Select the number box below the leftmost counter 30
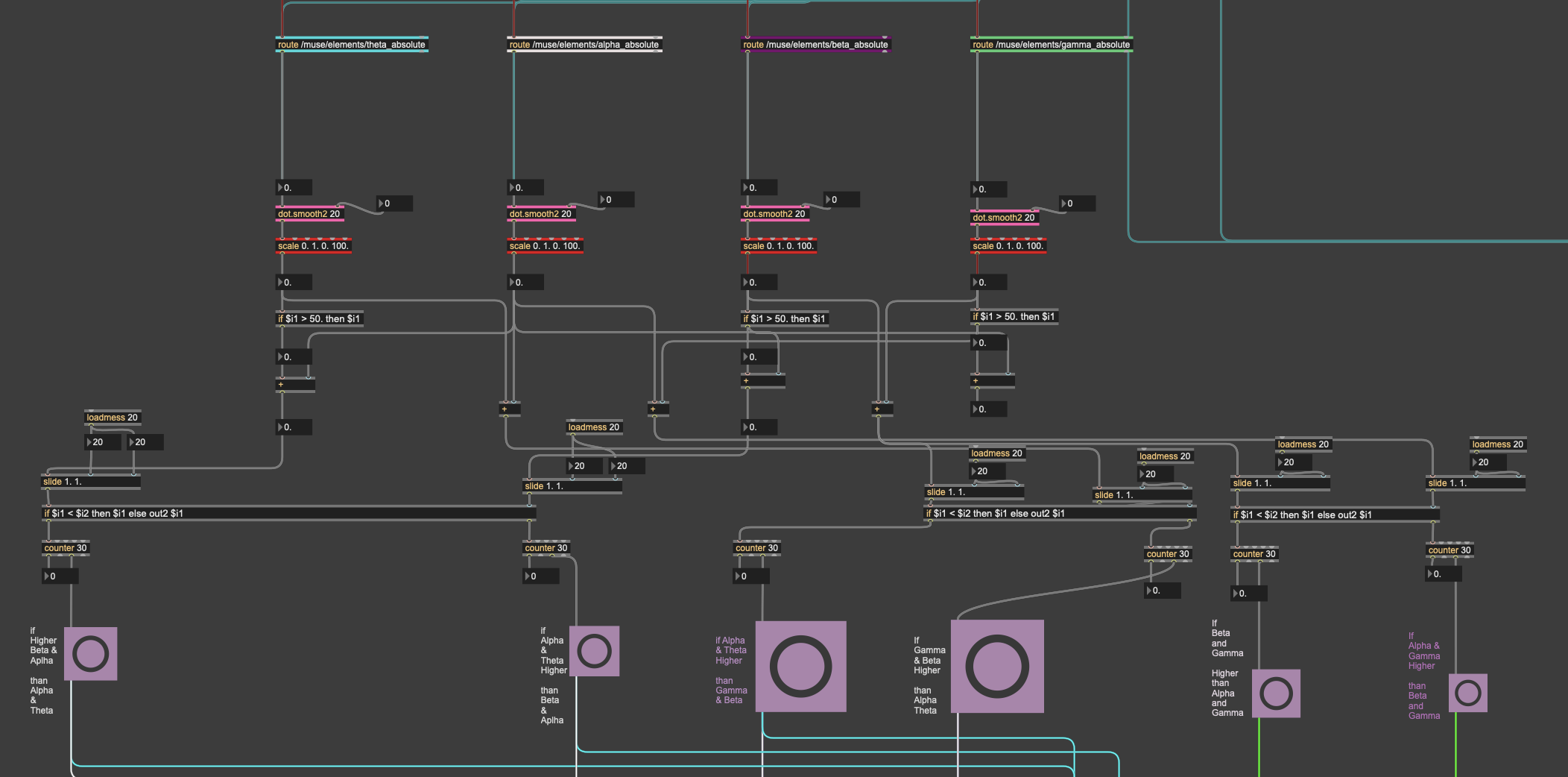The height and width of the screenshot is (777, 1568). click(61, 576)
